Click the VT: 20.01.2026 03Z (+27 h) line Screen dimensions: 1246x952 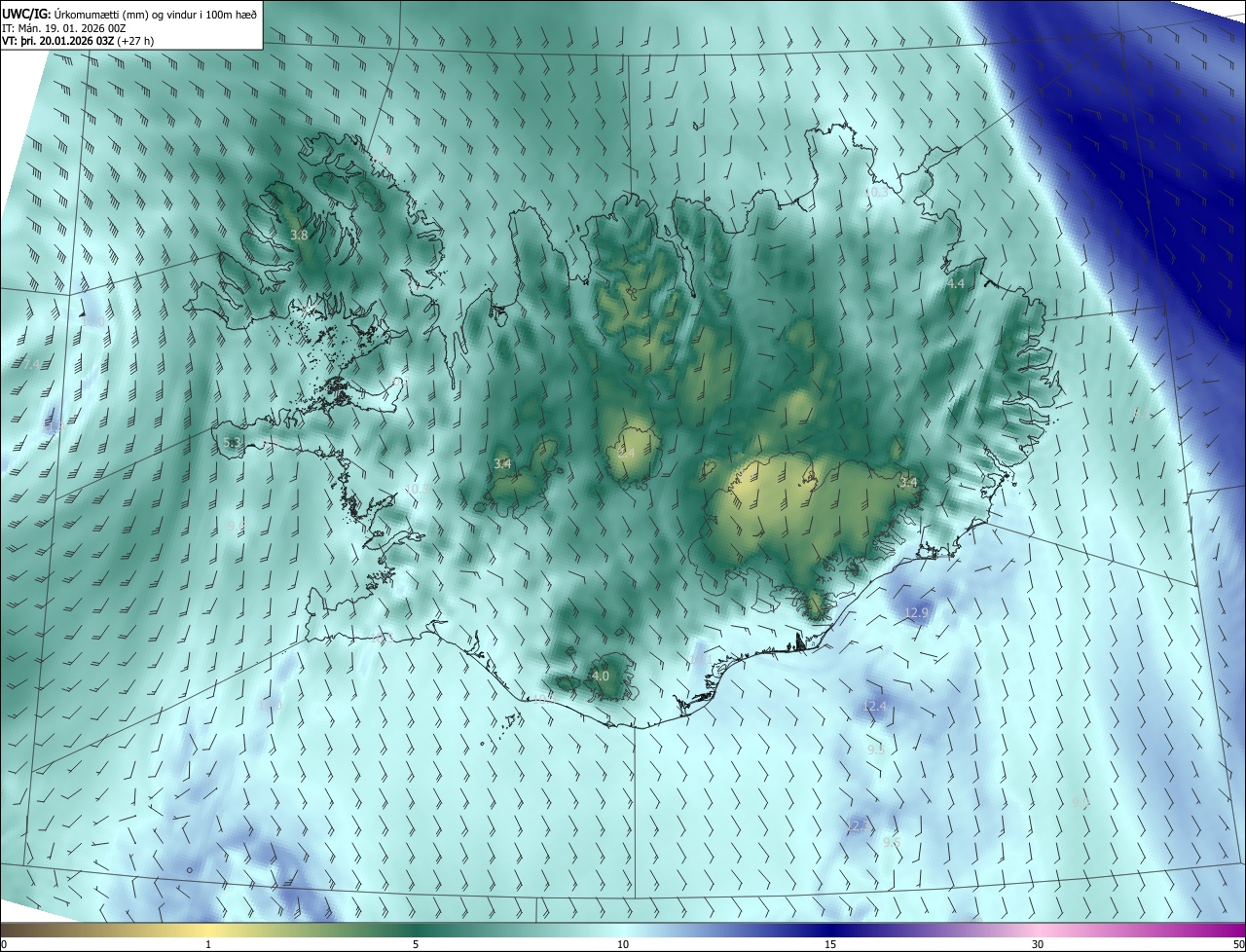(x=78, y=41)
